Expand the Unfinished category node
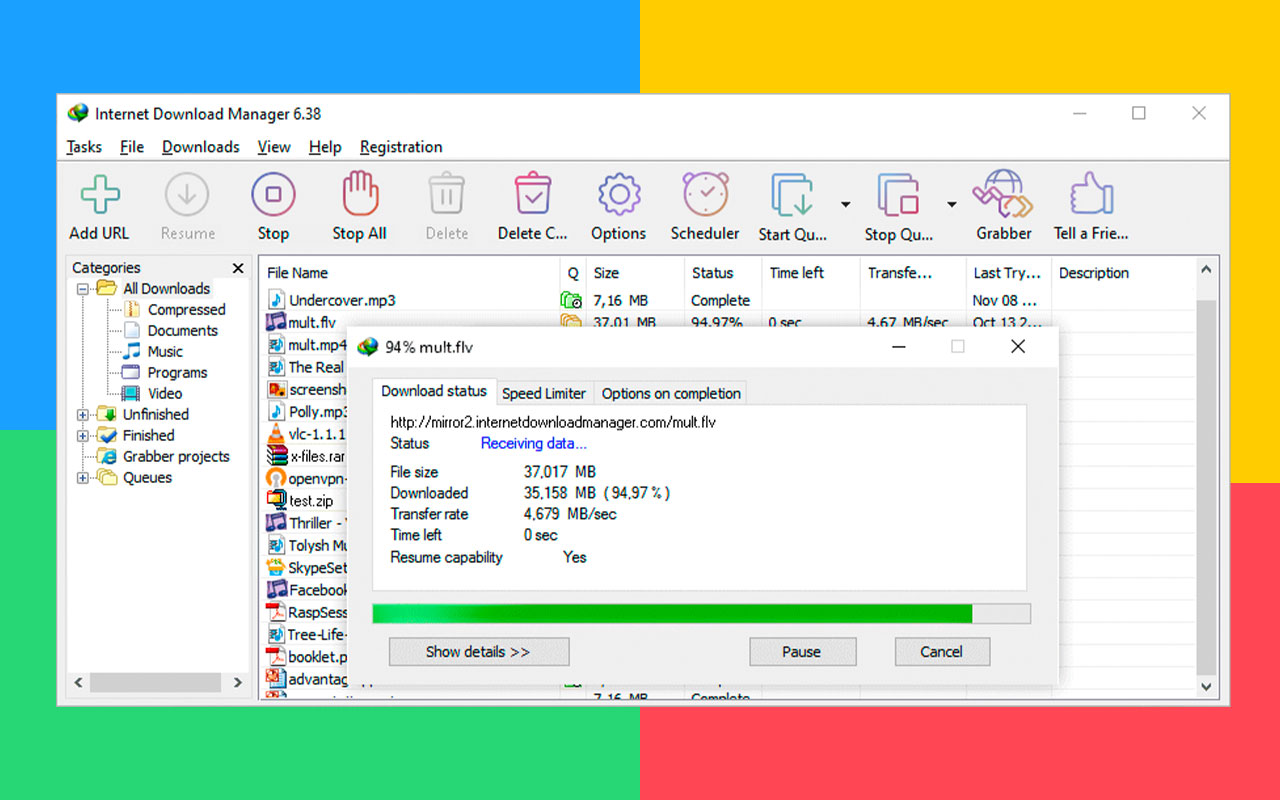Screen dimensions: 1280x800 pos(83,414)
